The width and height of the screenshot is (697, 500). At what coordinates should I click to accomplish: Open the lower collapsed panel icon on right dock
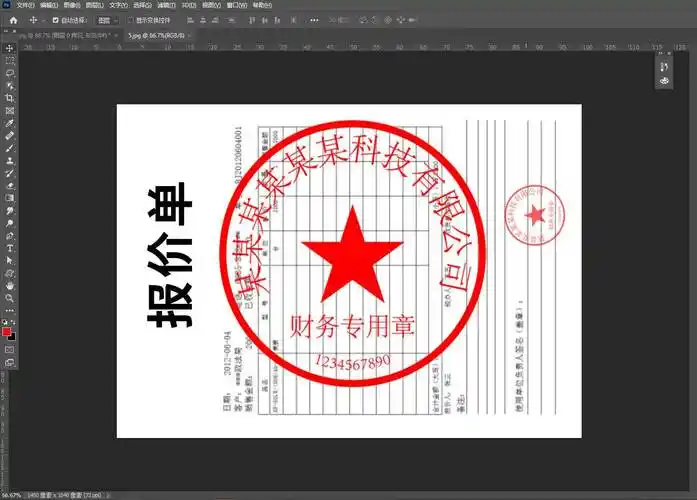coord(664,81)
